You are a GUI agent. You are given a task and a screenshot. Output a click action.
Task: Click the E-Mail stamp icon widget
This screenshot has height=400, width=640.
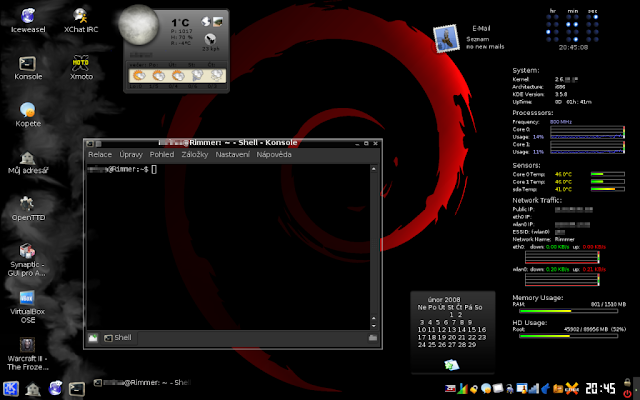[x=446, y=39]
